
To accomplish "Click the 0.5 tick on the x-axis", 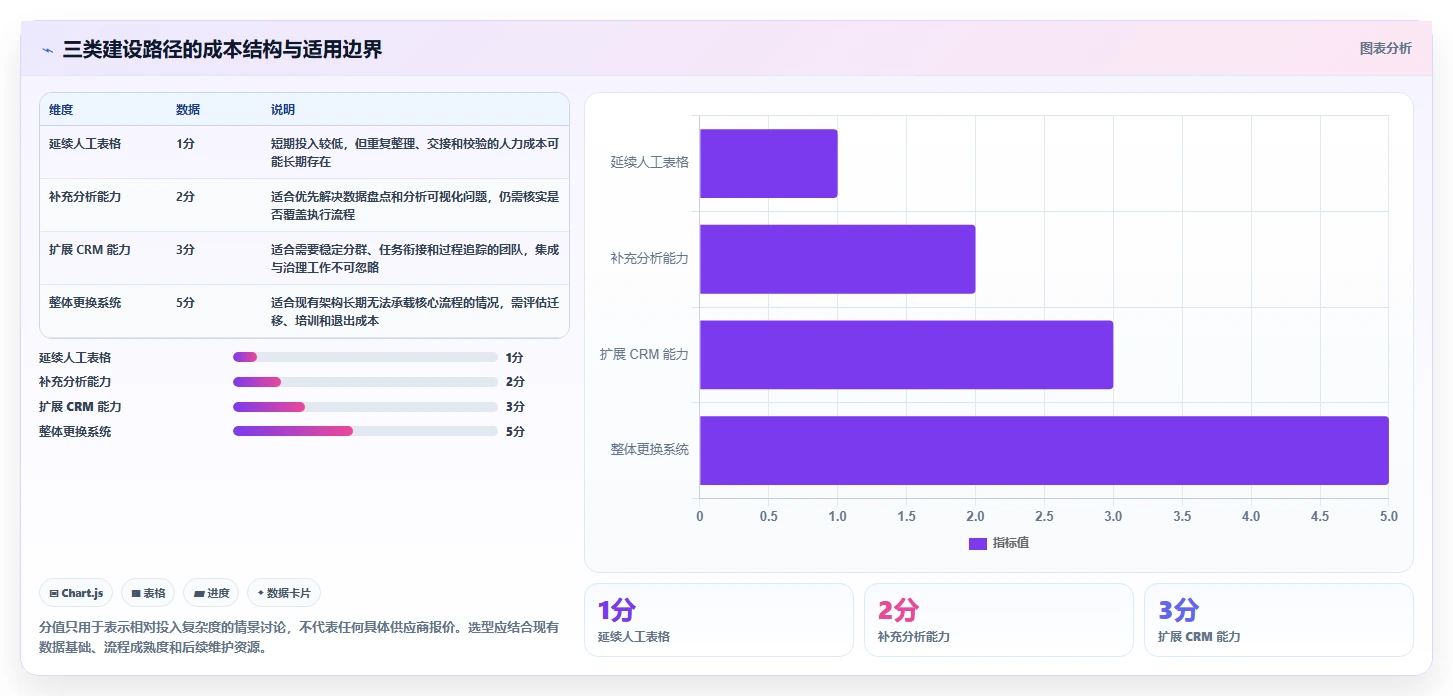I will (769, 517).
